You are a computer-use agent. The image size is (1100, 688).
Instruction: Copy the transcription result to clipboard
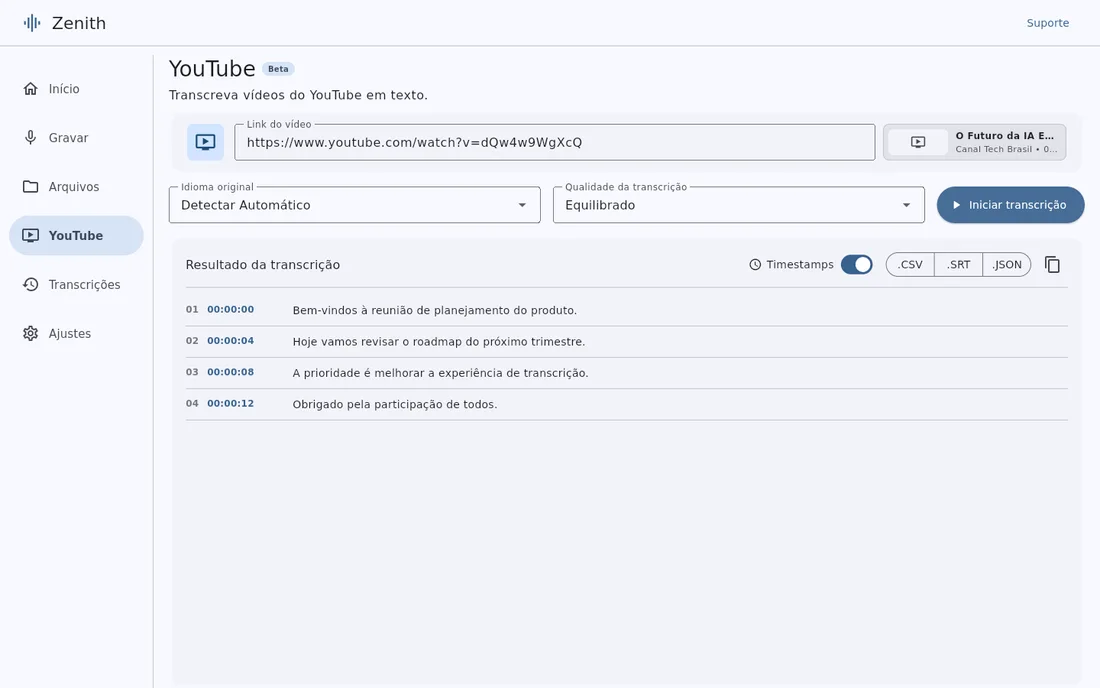[x=1052, y=264]
